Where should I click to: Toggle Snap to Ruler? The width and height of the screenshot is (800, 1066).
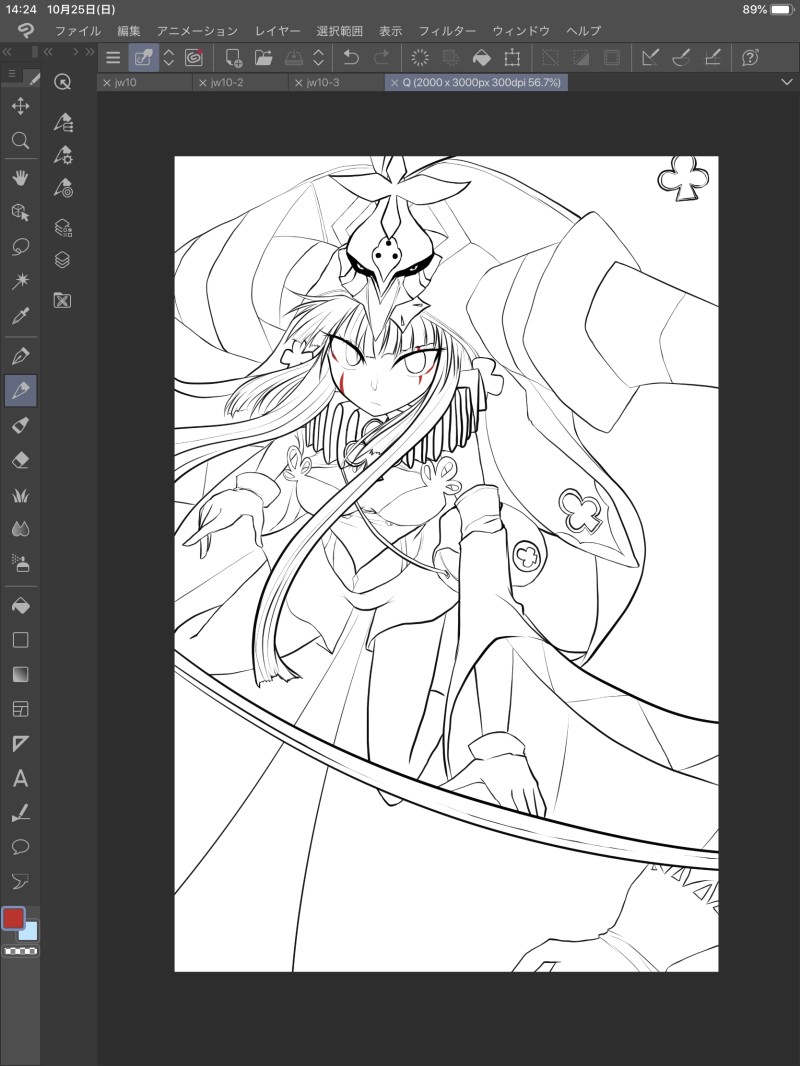pyautogui.click(x=650, y=58)
